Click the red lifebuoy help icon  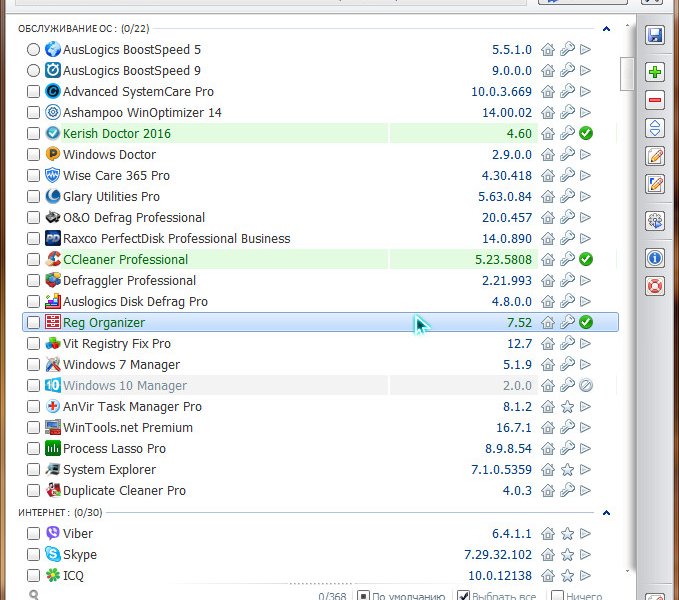(x=655, y=286)
